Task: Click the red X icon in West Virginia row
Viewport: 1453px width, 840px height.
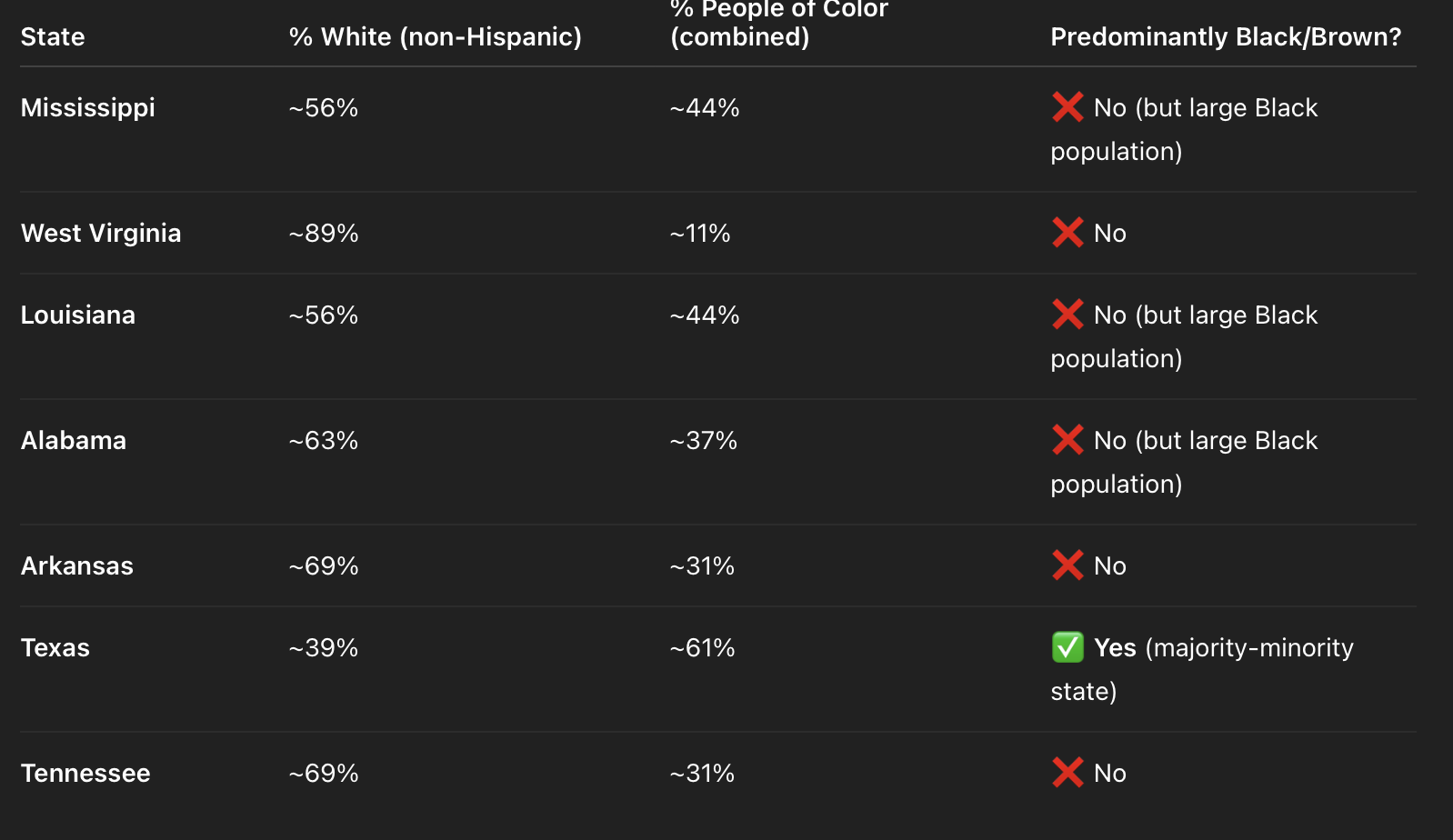Action: [x=1067, y=233]
